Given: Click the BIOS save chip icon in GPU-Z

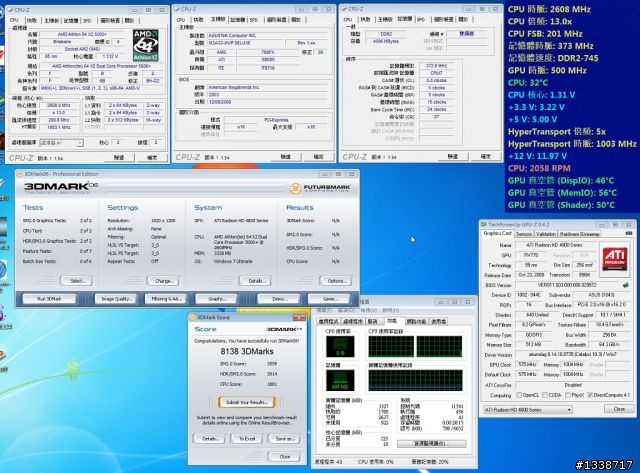Looking at the screenshot, I should (626, 285).
